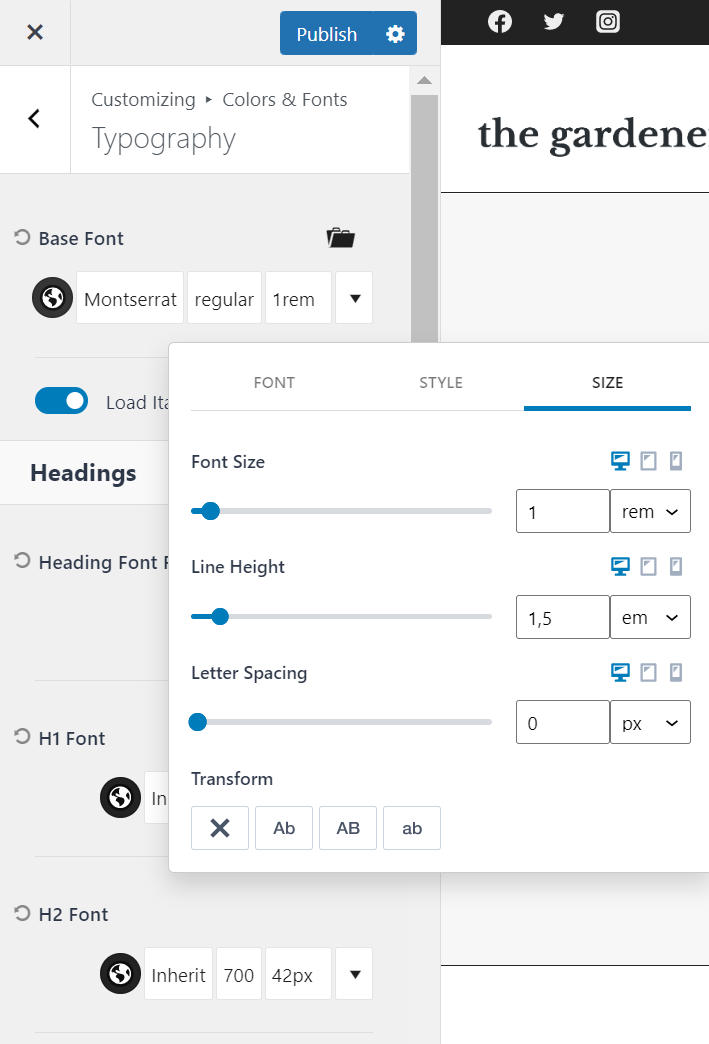Expand the H2 Font options arrow
The image size is (709, 1044).
[x=354, y=974]
